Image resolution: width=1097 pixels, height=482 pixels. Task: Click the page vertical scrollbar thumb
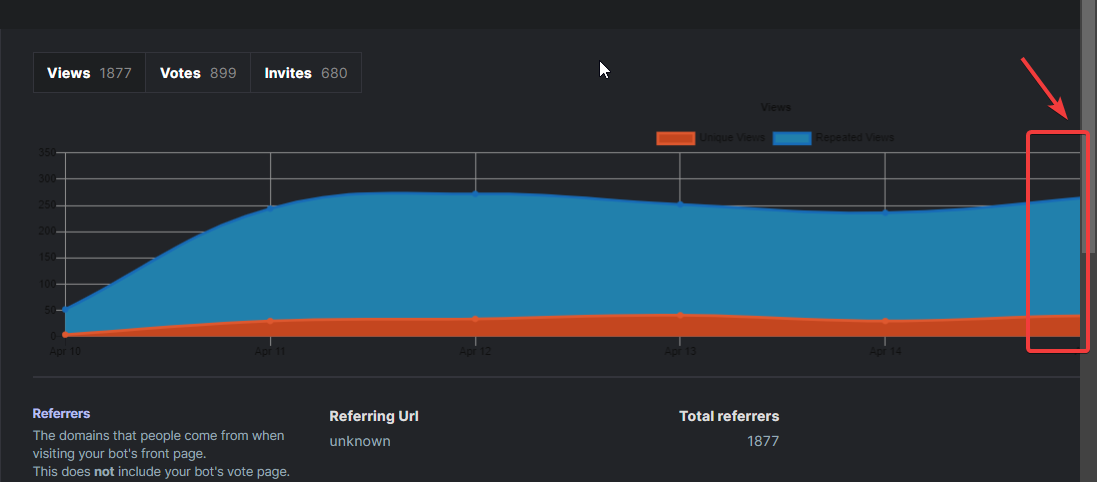point(1088,126)
